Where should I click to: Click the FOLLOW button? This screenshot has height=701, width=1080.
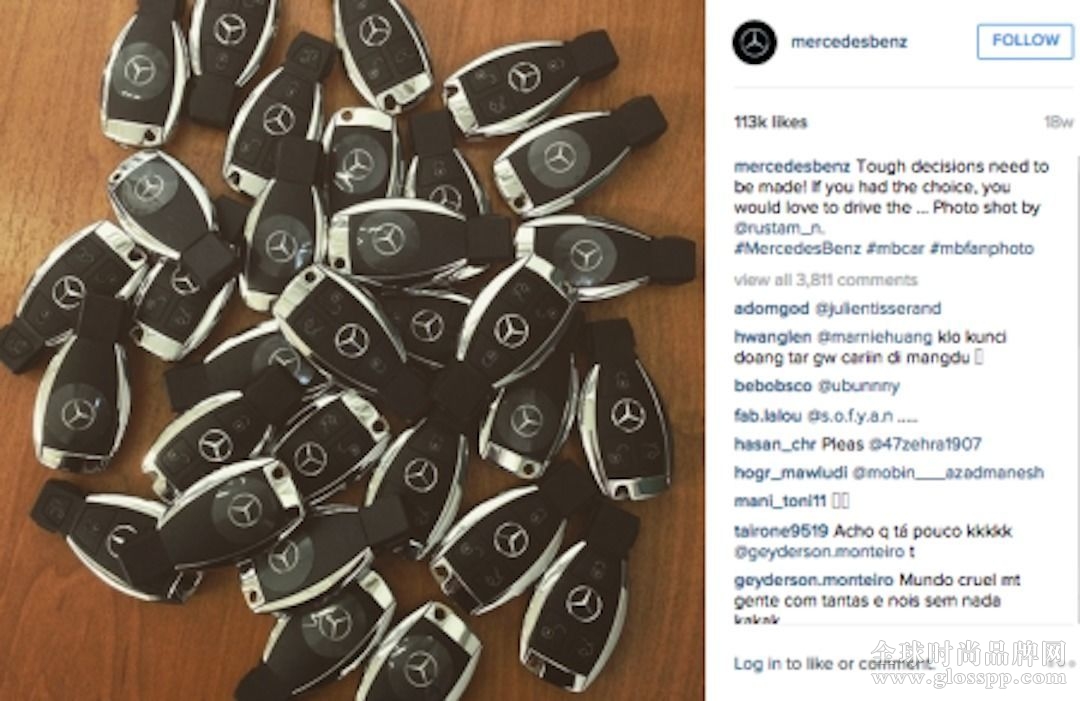(1025, 41)
